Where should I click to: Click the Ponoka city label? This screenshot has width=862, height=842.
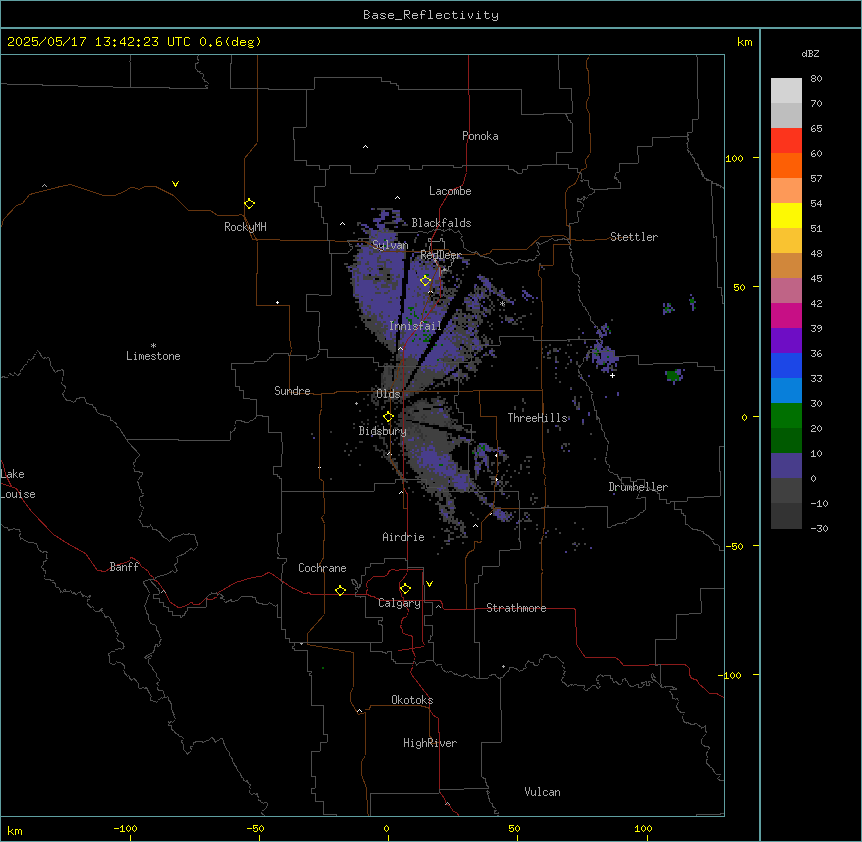pyautogui.click(x=480, y=136)
